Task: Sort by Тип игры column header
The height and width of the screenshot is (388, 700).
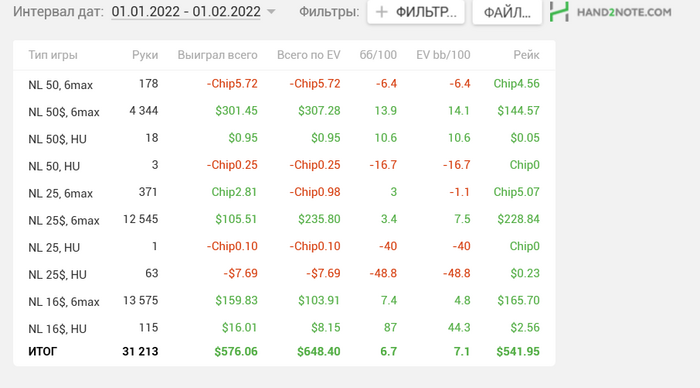Action: (x=53, y=55)
